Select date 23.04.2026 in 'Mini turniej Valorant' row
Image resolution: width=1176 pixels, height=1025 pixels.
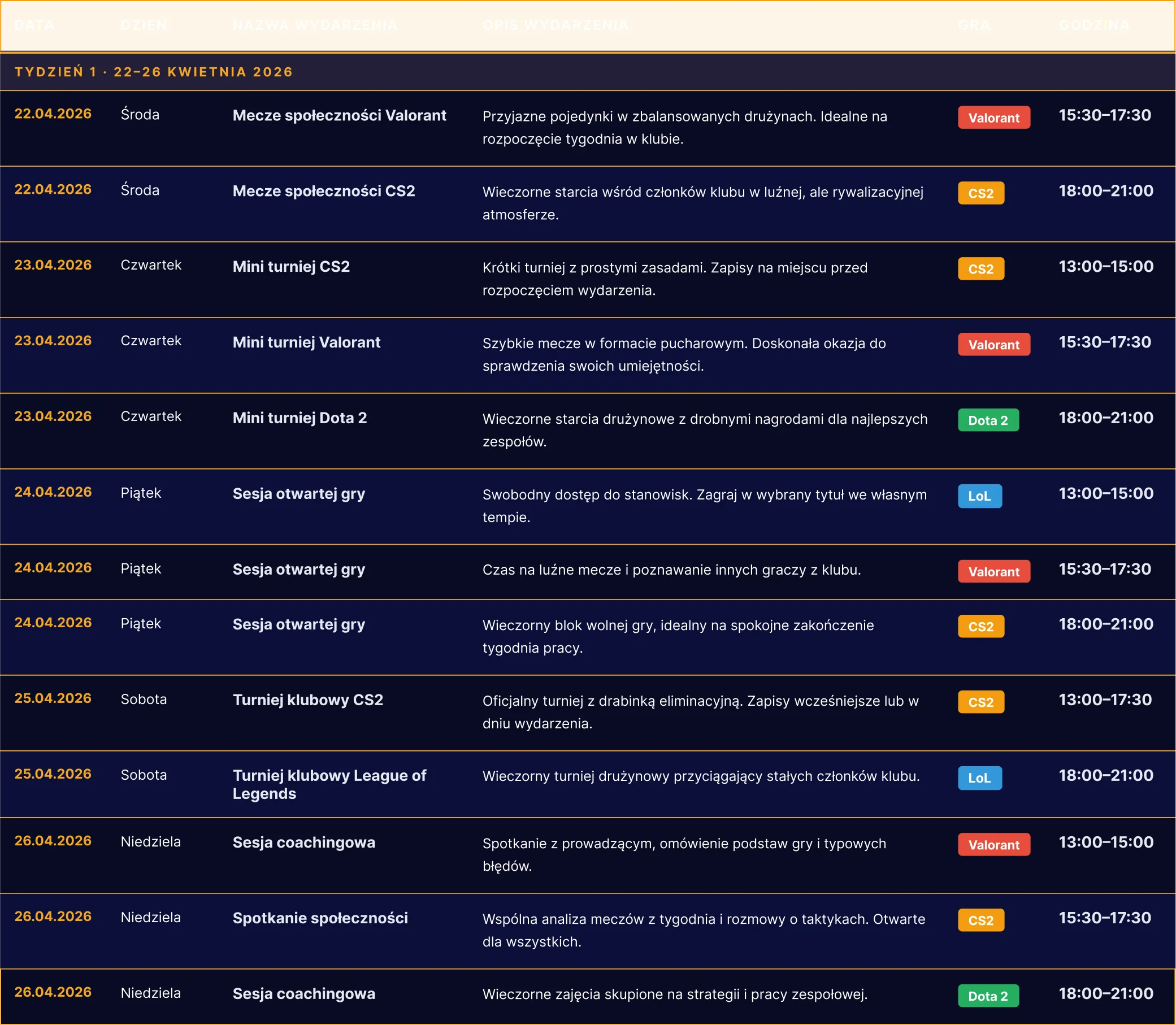53,340
